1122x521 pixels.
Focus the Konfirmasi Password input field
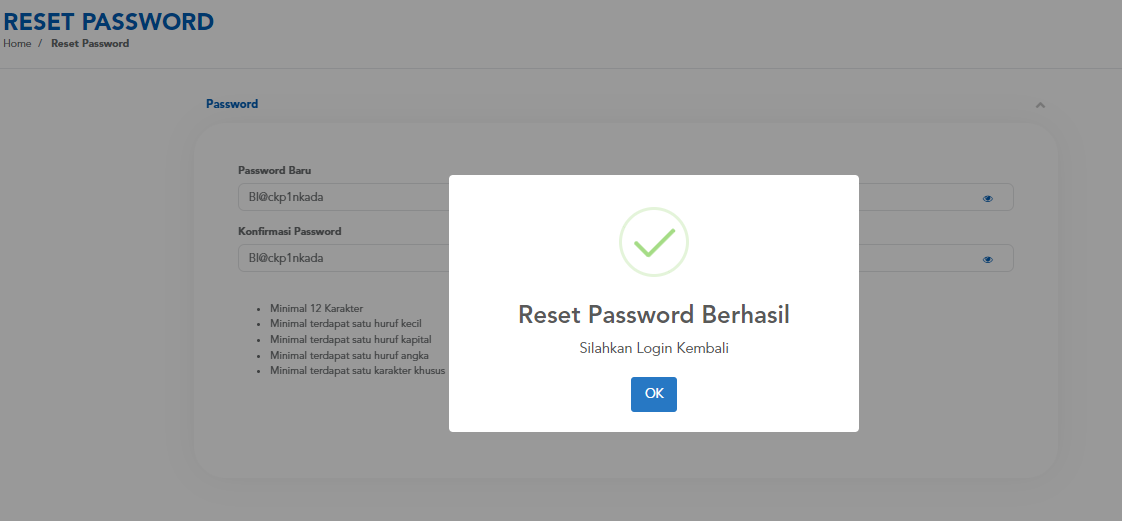[x=625, y=258]
